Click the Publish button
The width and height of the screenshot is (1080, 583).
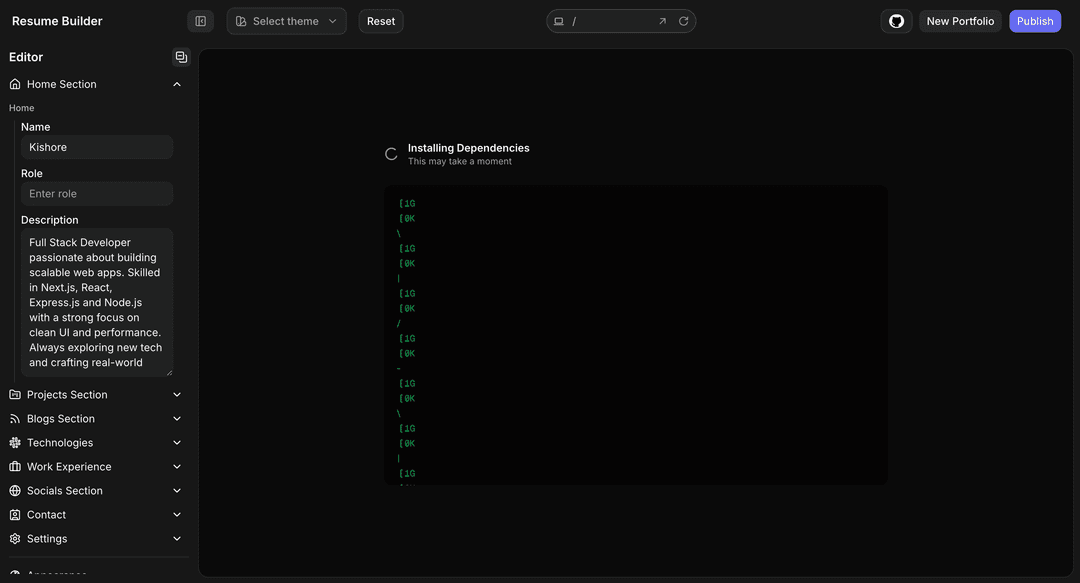click(x=1034, y=21)
